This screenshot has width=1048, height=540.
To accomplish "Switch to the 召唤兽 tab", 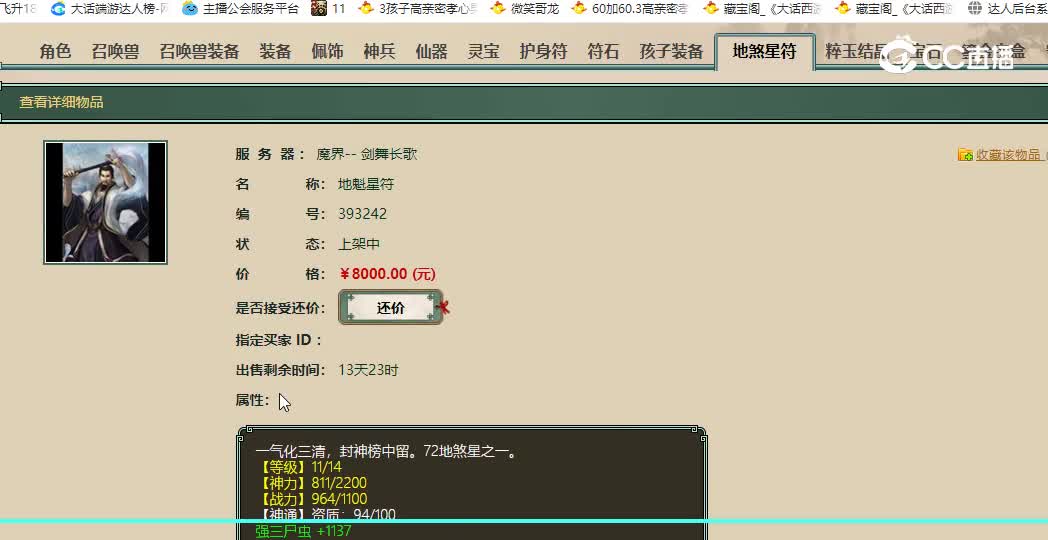I will 115,51.
